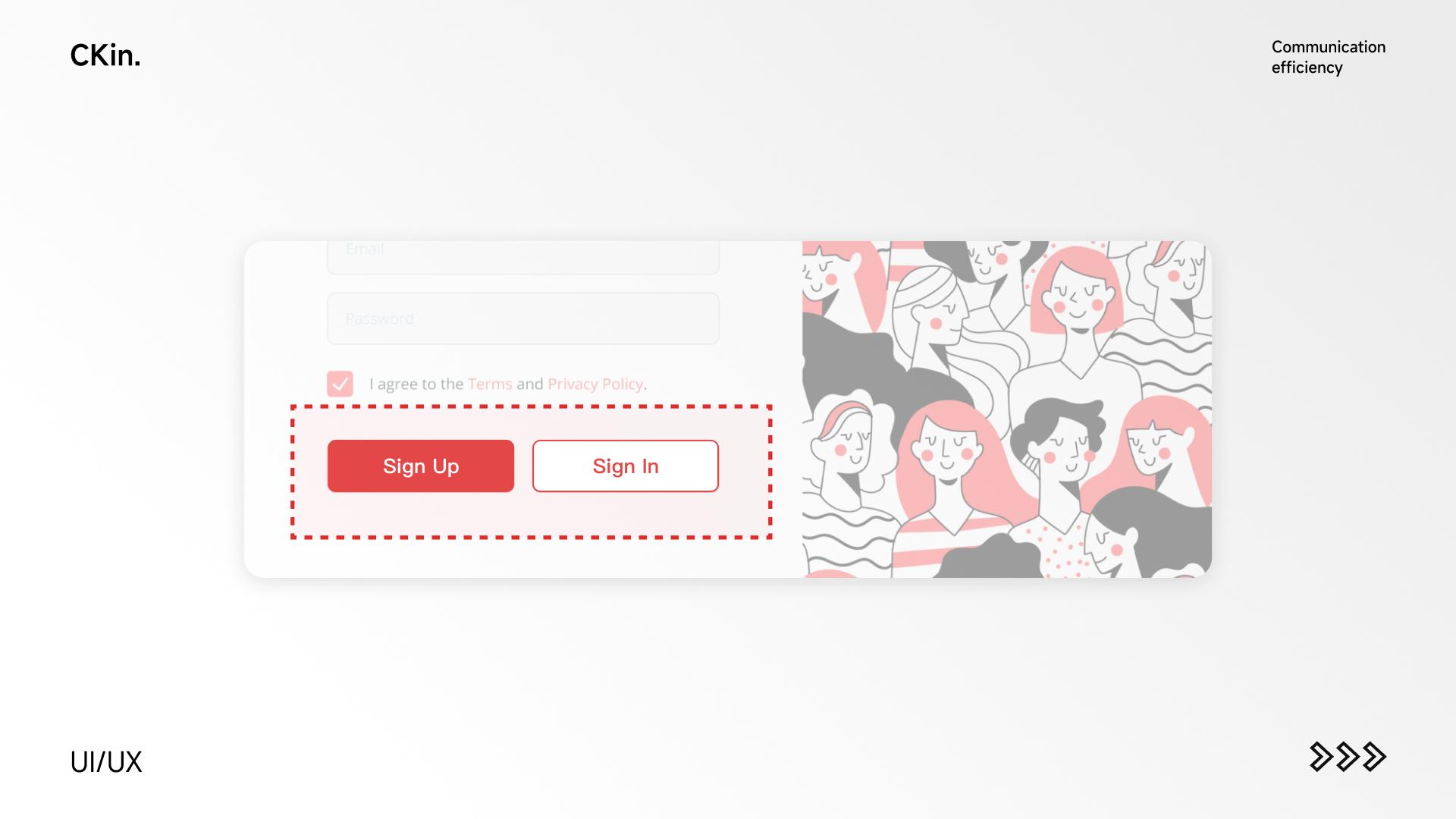Click the CKin. logo
The height and width of the screenshot is (819, 1456).
(x=105, y=55)
